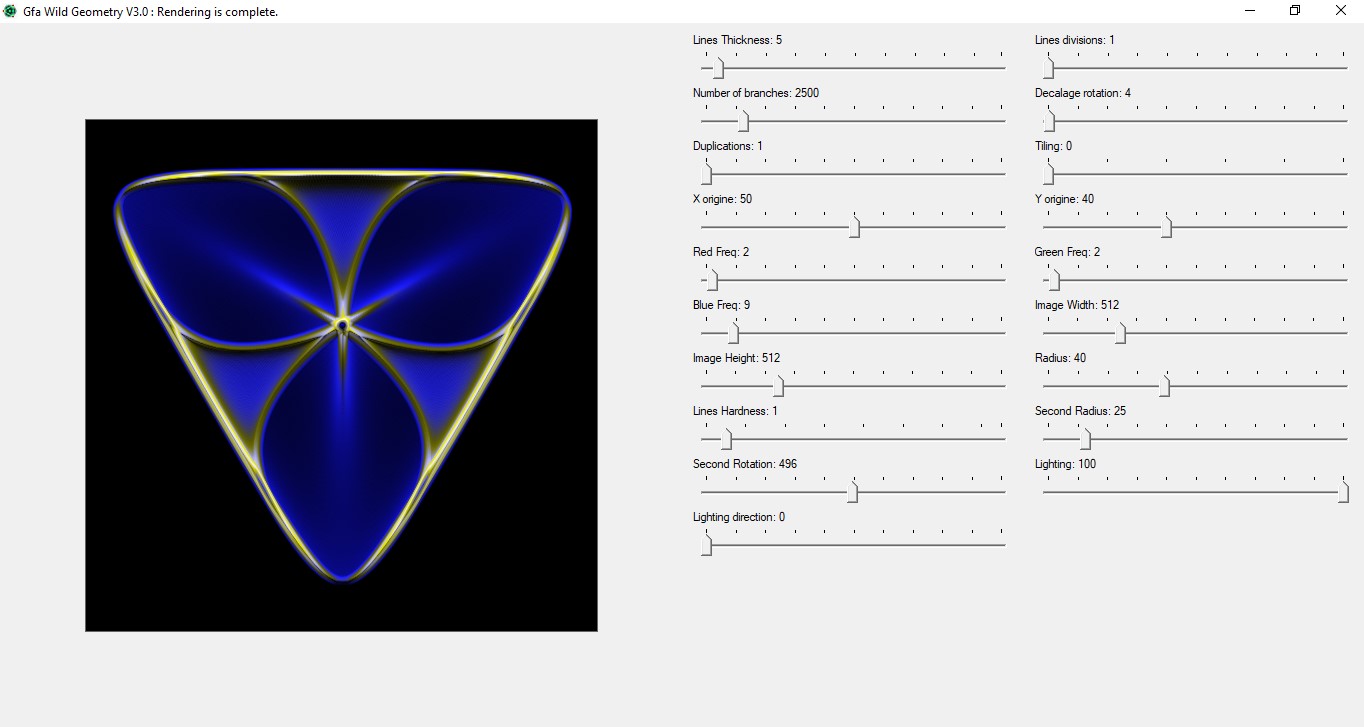
Task: Click the X origine slider handle
Action: (x=854, y=227)
